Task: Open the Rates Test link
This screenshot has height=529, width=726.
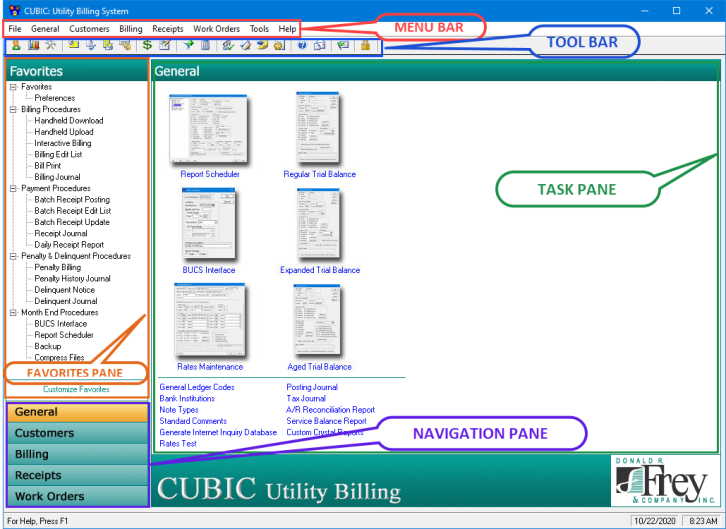Action: point(178,443)
